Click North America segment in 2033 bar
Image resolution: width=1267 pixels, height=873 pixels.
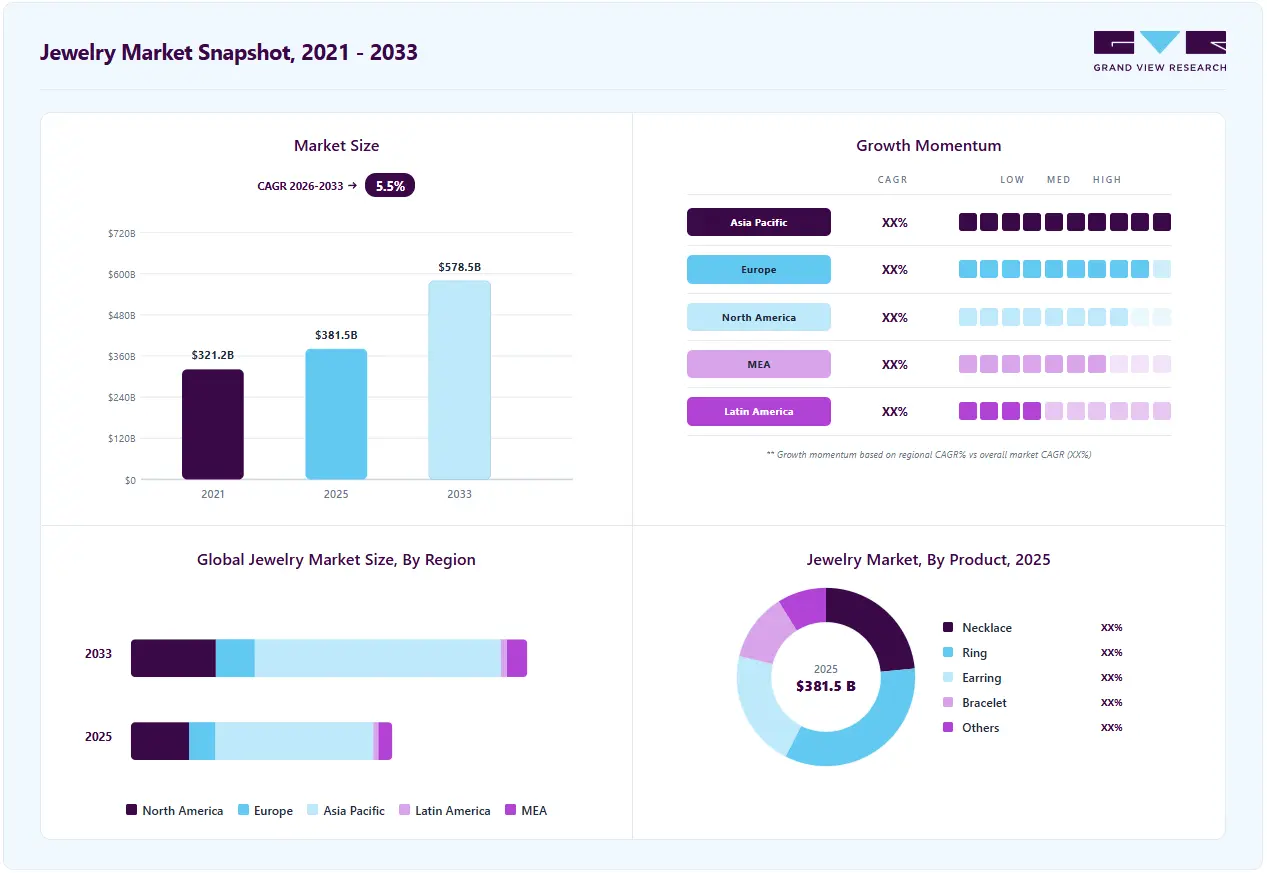click(174, 658)
